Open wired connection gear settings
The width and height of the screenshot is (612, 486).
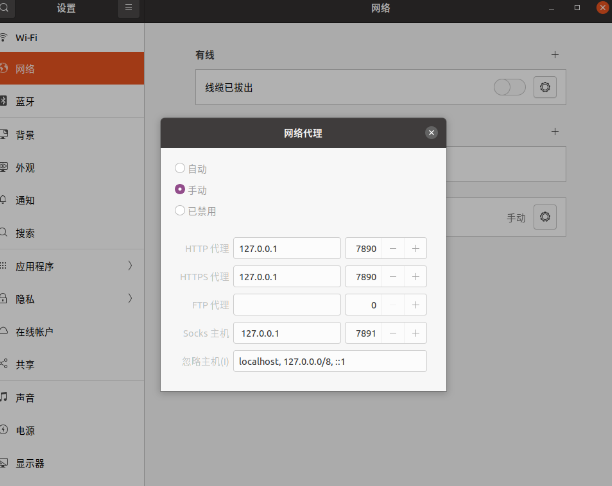click(544, 87)
